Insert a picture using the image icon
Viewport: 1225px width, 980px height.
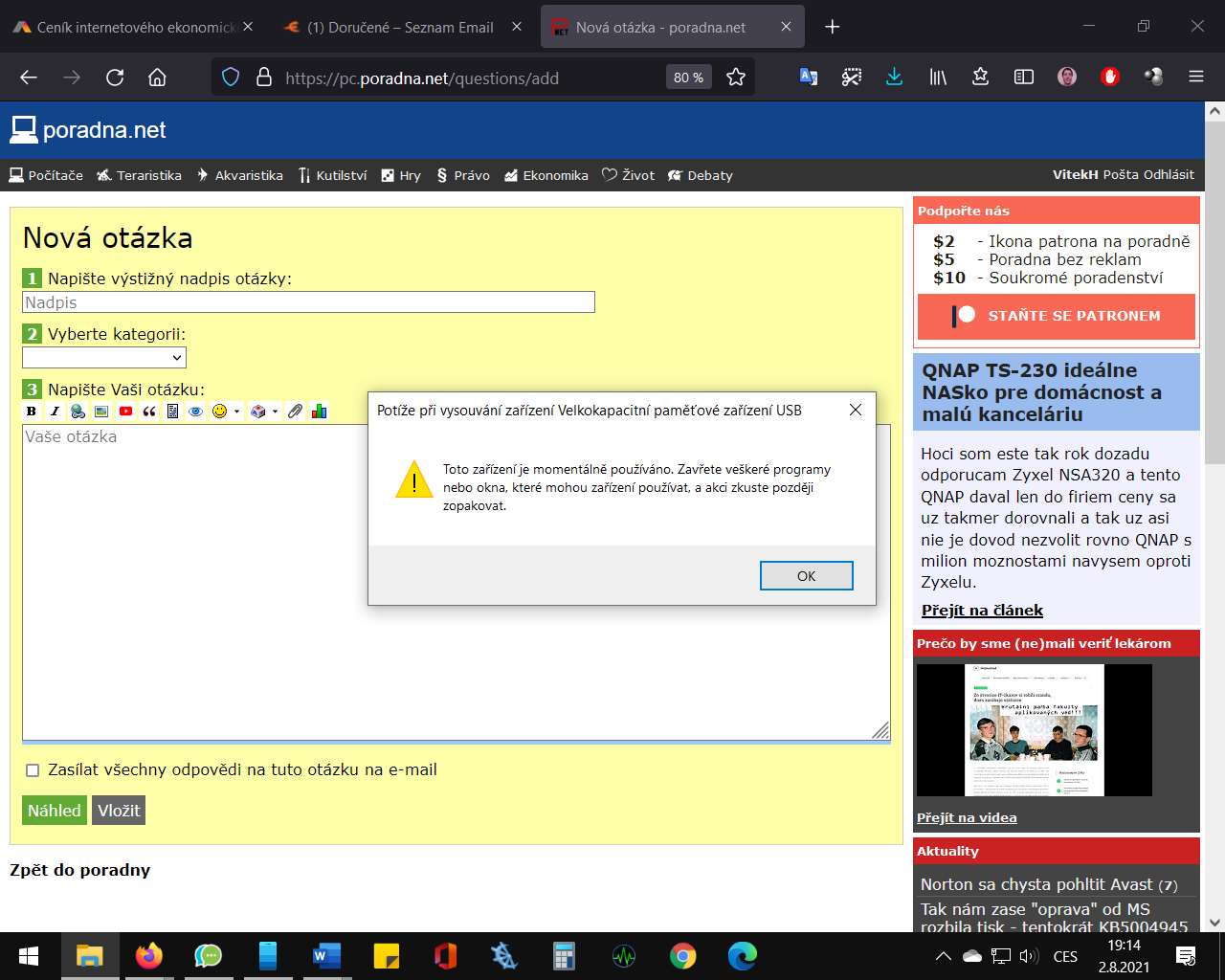(101, 412)
